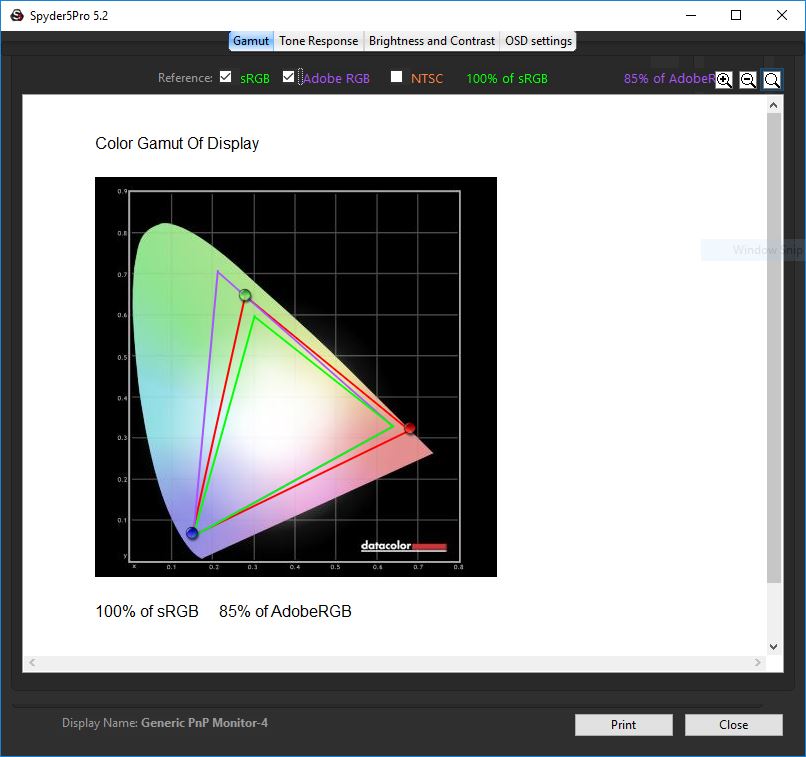Viewport: 806px width, 757px height.
Task: Click the green primary point on gamut chart
Action: [x=245, y=295]
